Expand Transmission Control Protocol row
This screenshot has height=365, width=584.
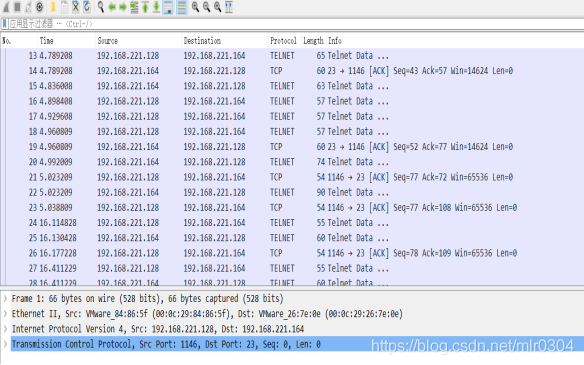(x=5, y=344)
